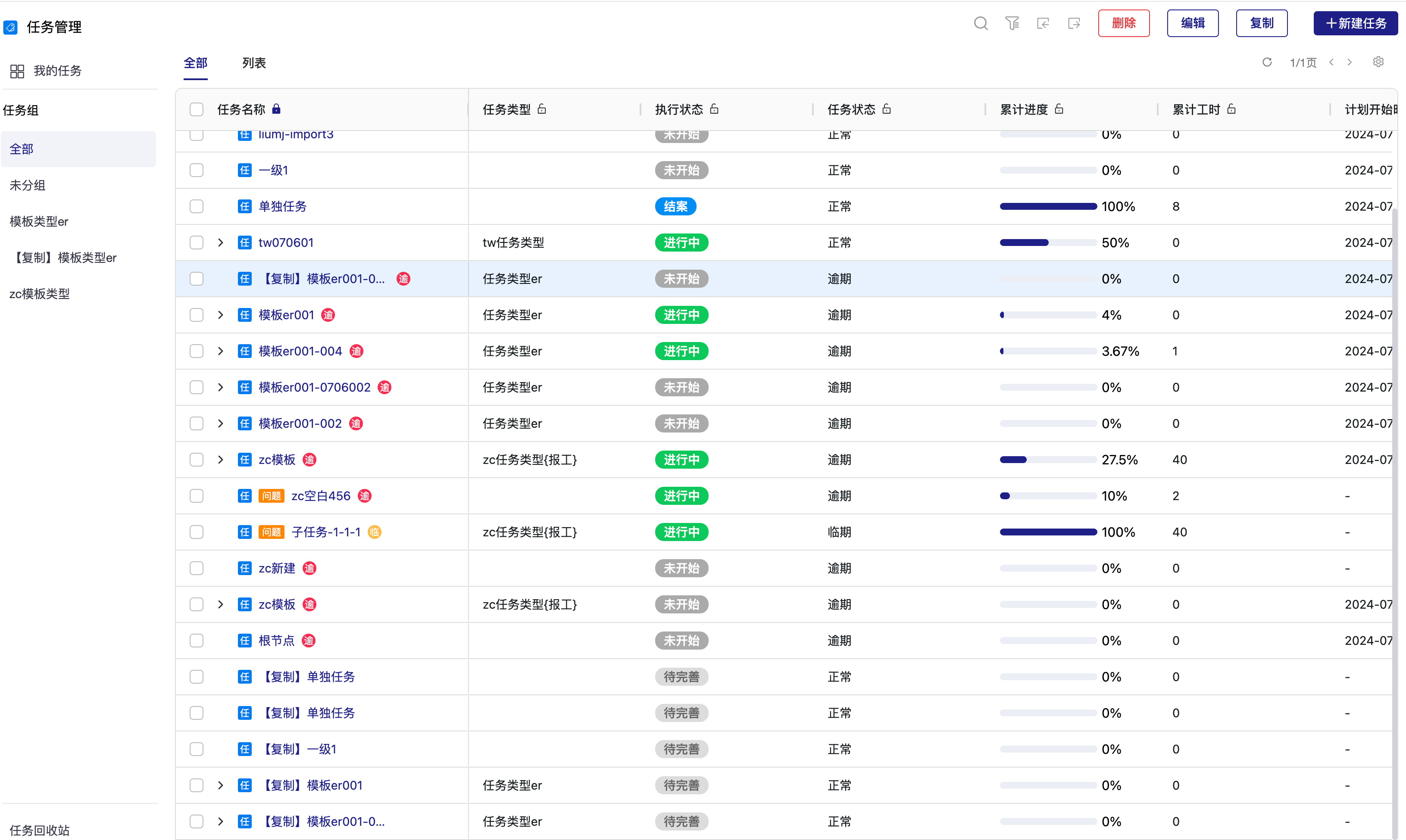Viewport: 1406px width, 840px height.
Task: Expand the 模板er001-004 task row
Action: point(221,352)
